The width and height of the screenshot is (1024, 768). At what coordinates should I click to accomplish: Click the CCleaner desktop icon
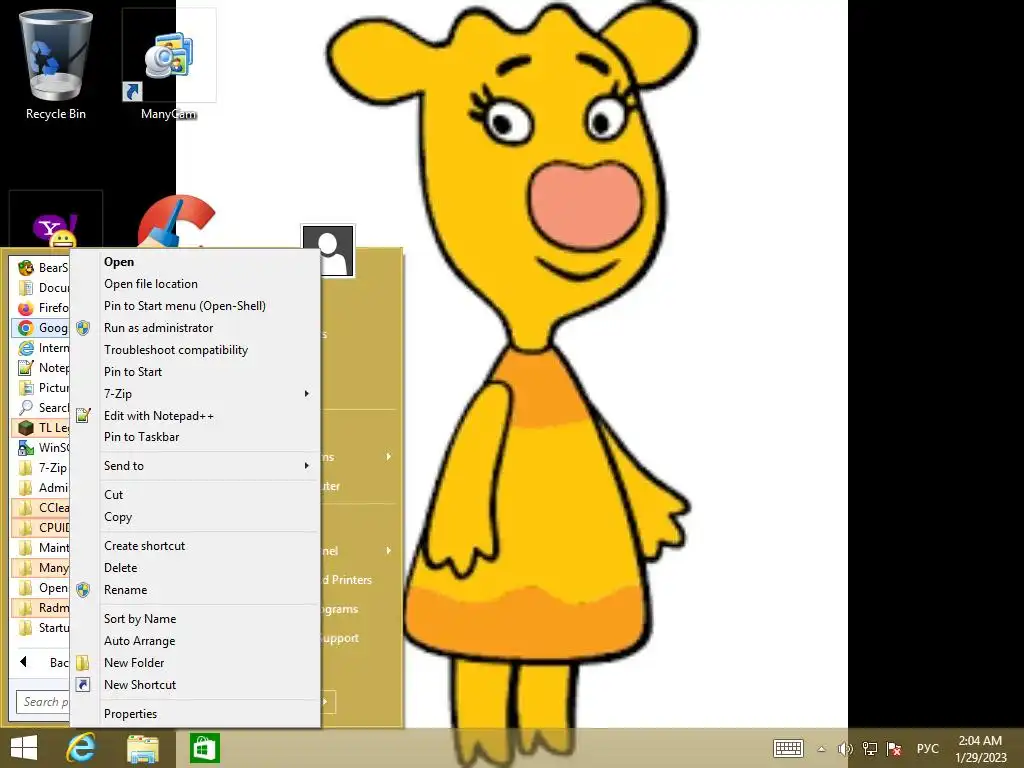[x=175, y=221]
